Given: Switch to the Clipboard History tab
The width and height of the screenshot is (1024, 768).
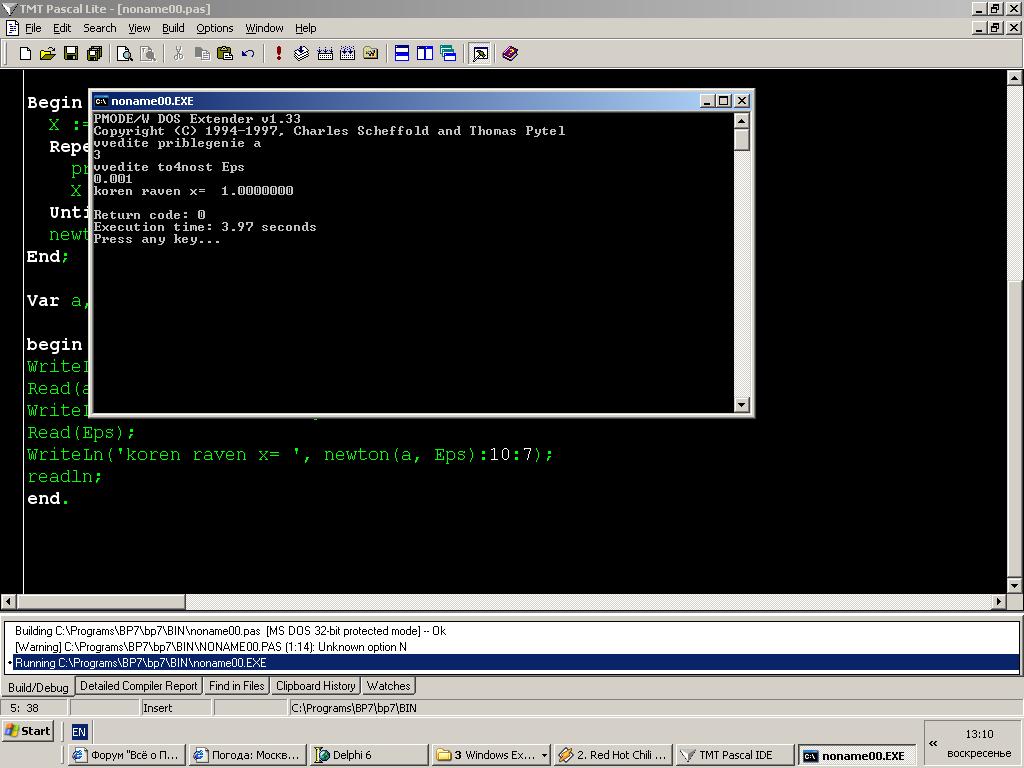Looking at the screenshot, I should coord(315,686).
